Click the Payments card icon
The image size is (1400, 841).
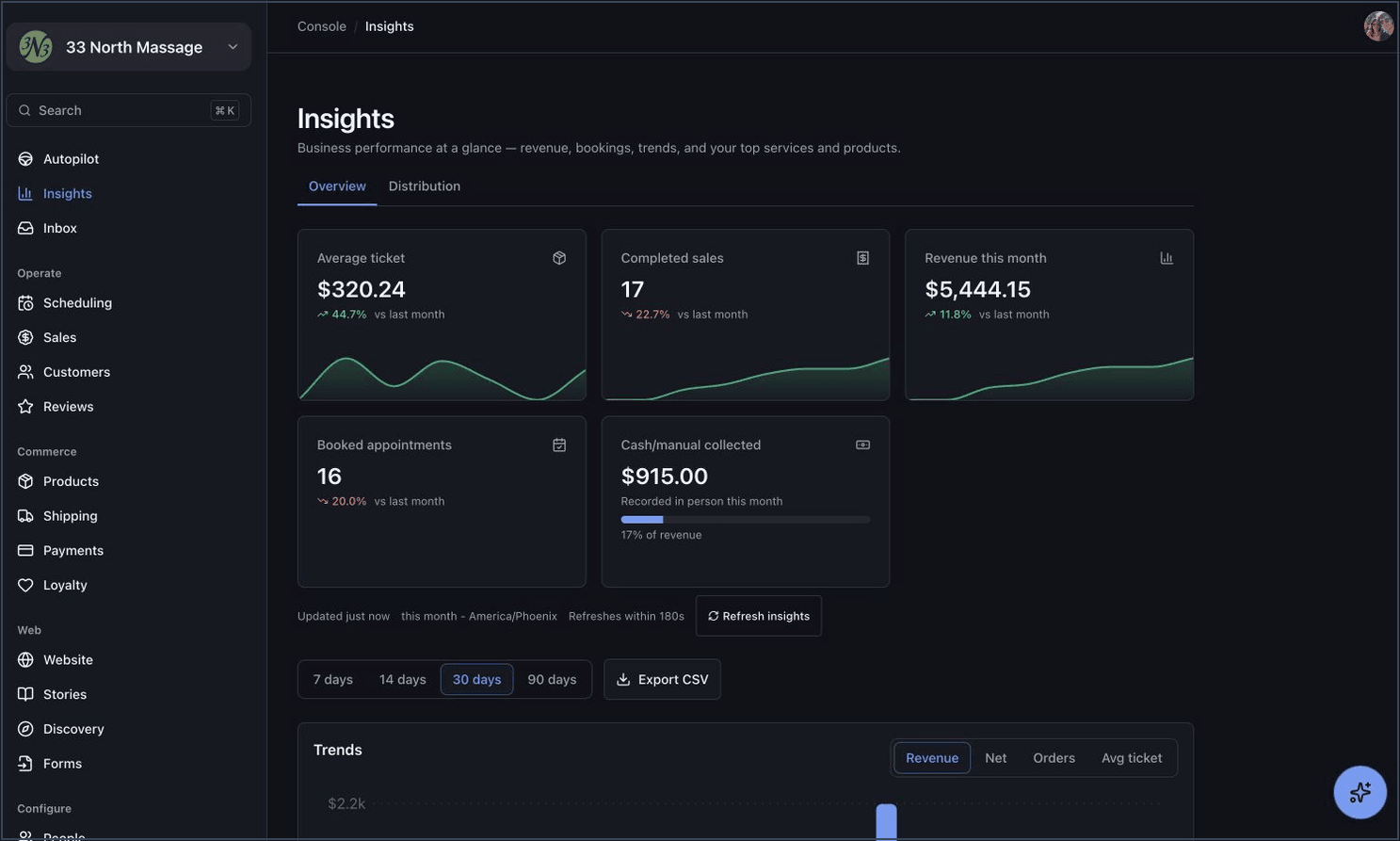(25, 550)
